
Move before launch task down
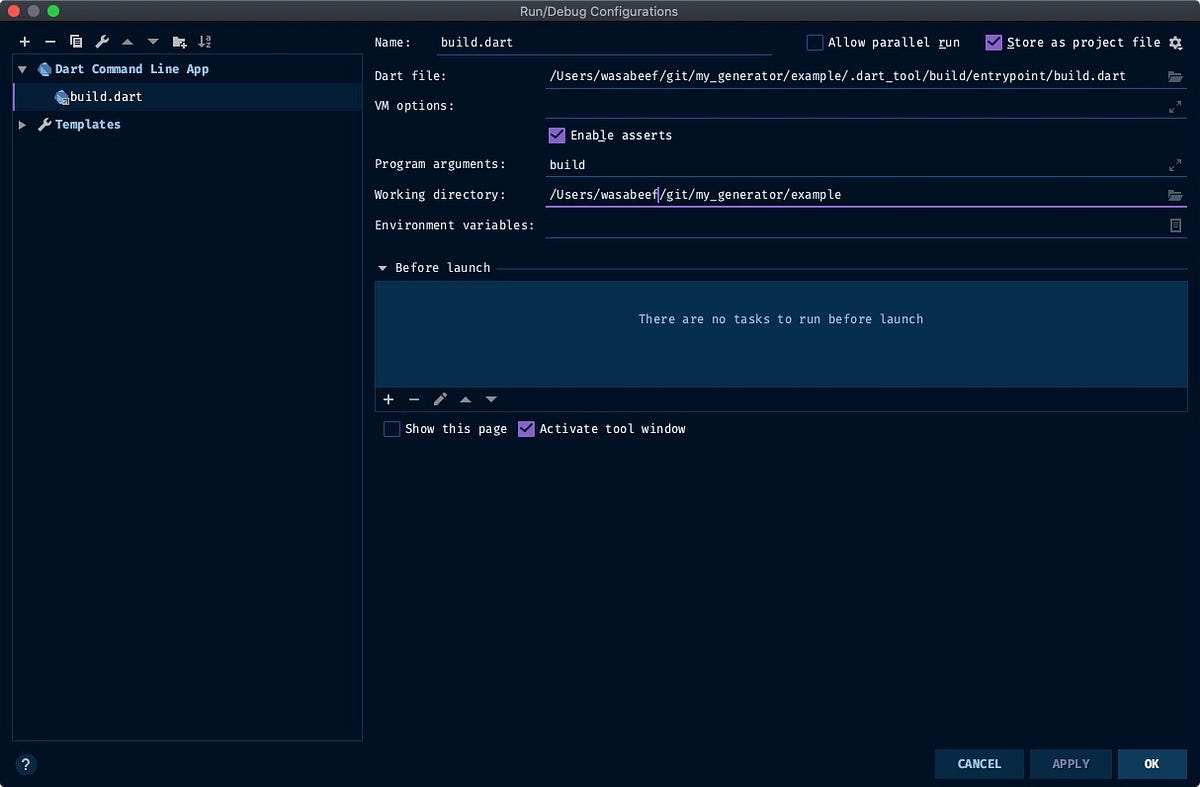coord(491,399)
